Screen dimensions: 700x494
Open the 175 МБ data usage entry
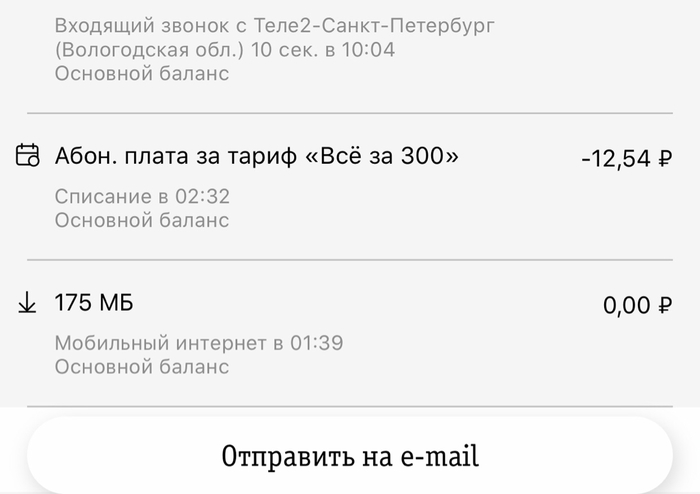tap(94, 303)
